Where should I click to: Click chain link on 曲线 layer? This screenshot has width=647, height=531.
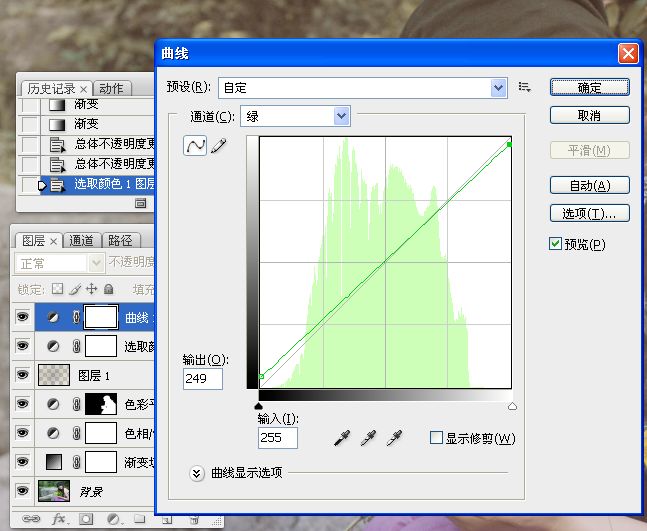76,317
